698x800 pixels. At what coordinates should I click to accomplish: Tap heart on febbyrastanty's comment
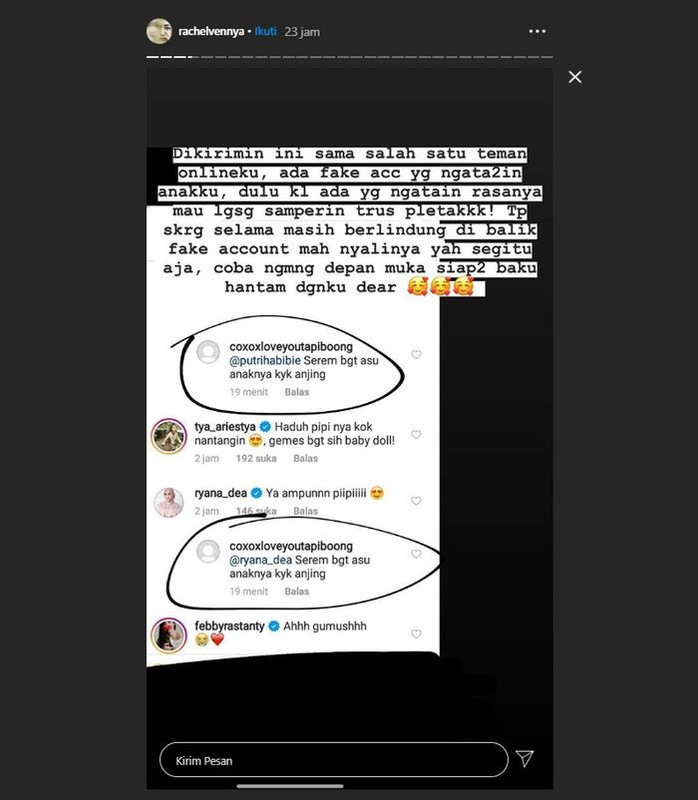coord(416,634)
